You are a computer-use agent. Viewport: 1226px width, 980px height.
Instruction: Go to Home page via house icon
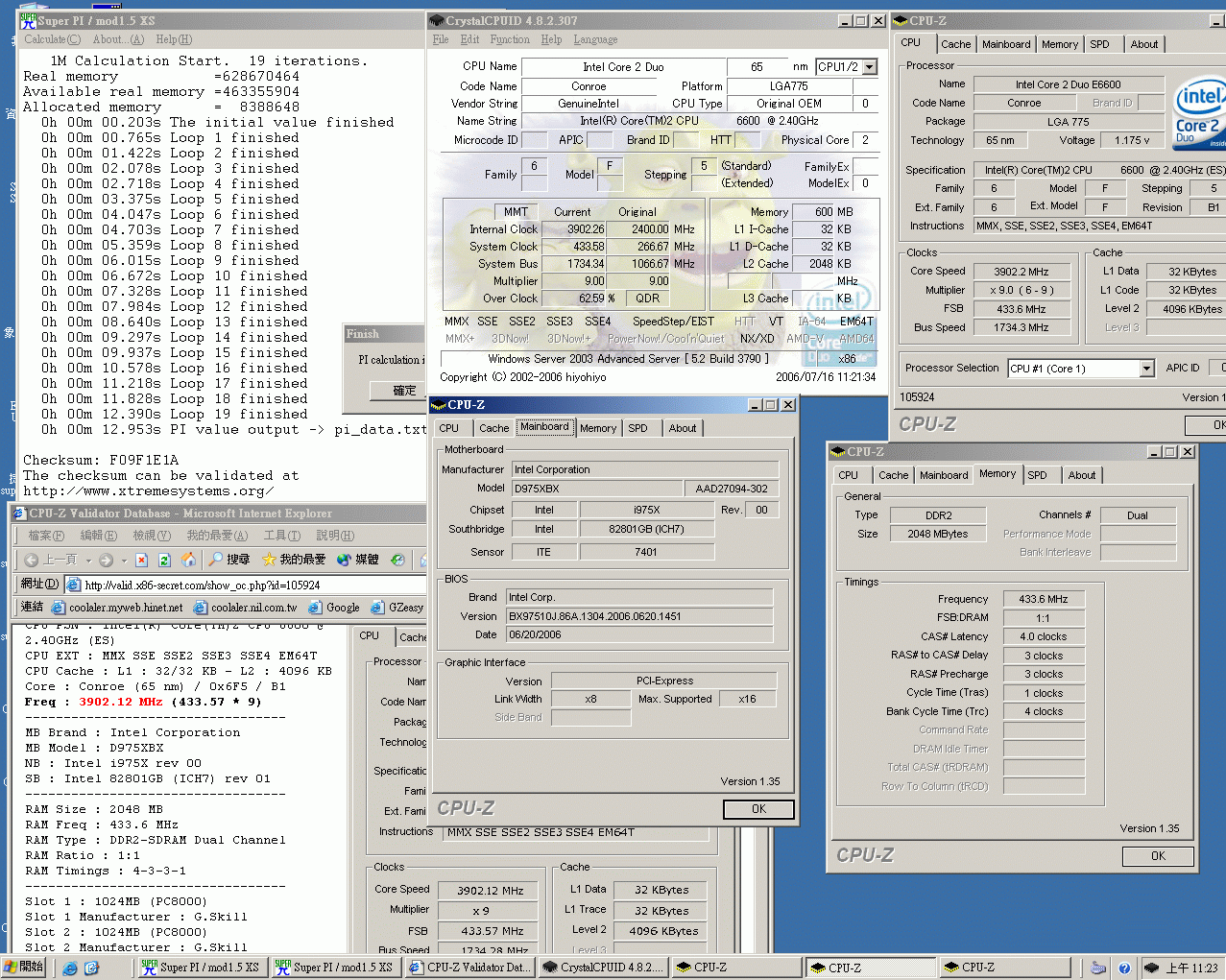tap(188, 560)
